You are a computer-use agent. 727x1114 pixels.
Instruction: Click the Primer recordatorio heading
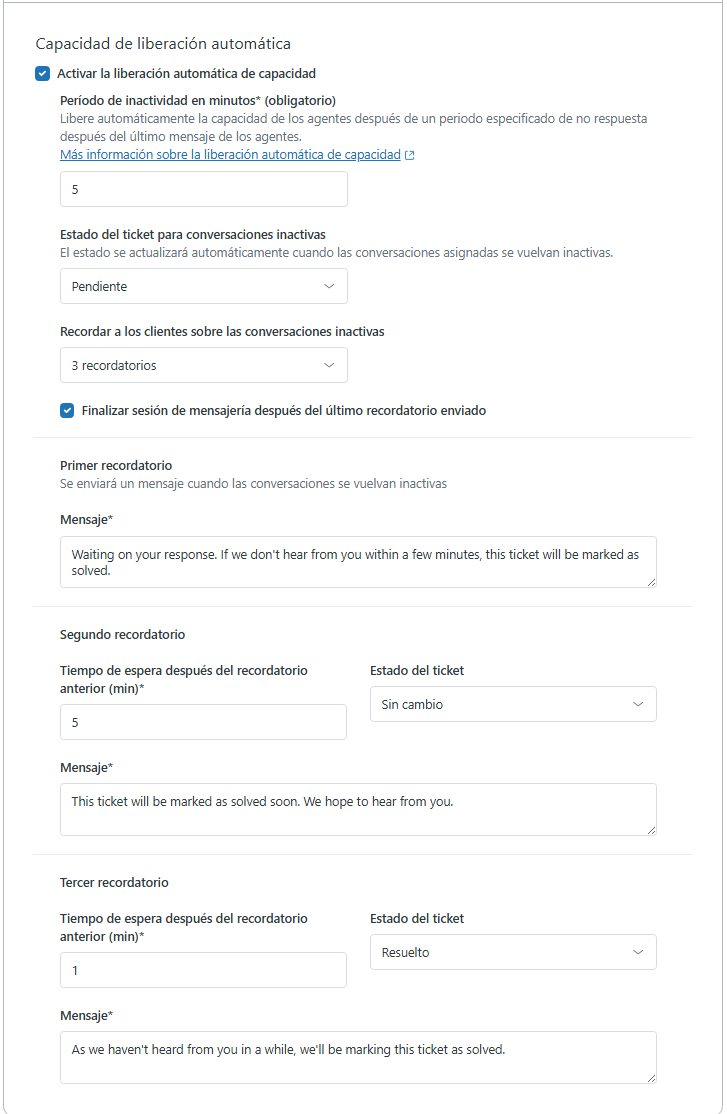pyautogui.click(x=116, y=466)
